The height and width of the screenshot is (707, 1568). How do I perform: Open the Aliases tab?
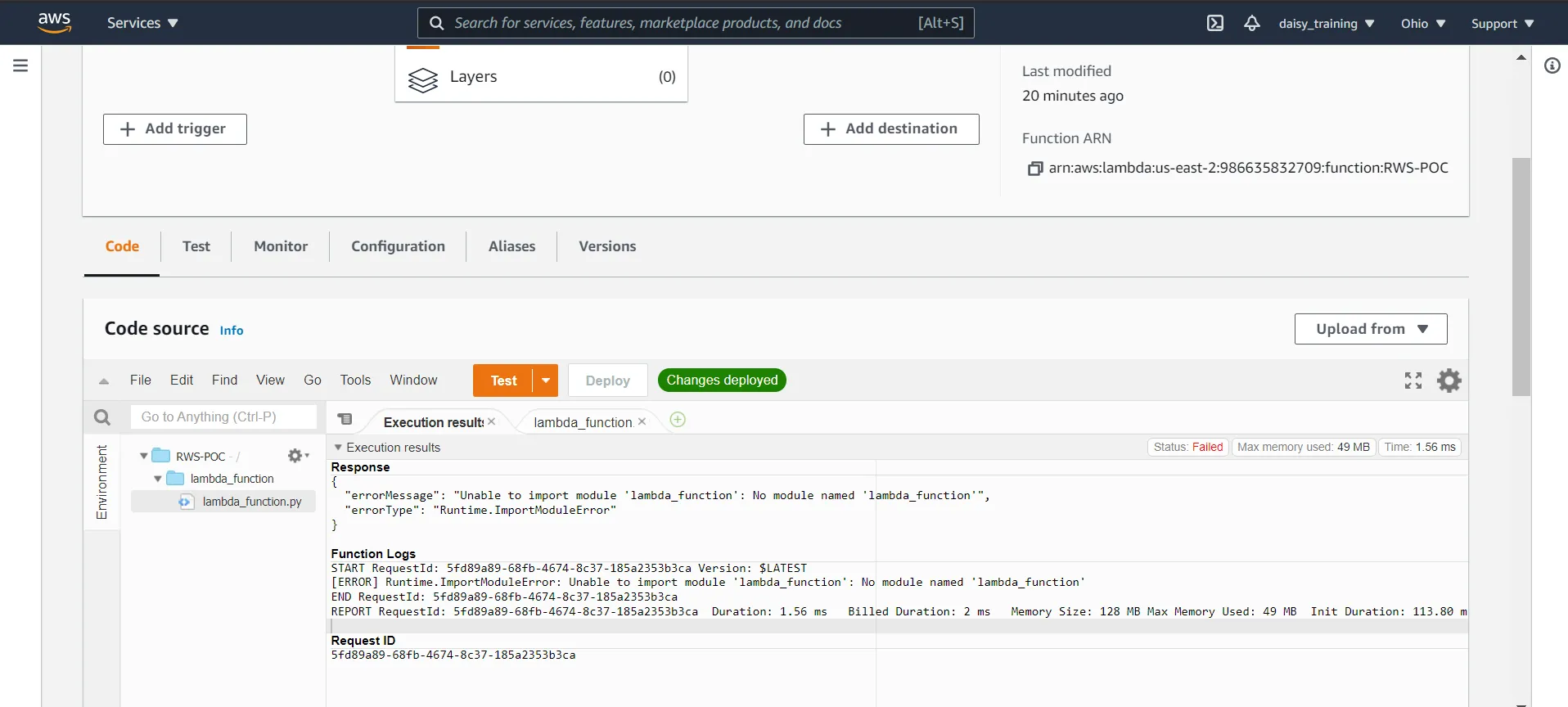(512, 246)
